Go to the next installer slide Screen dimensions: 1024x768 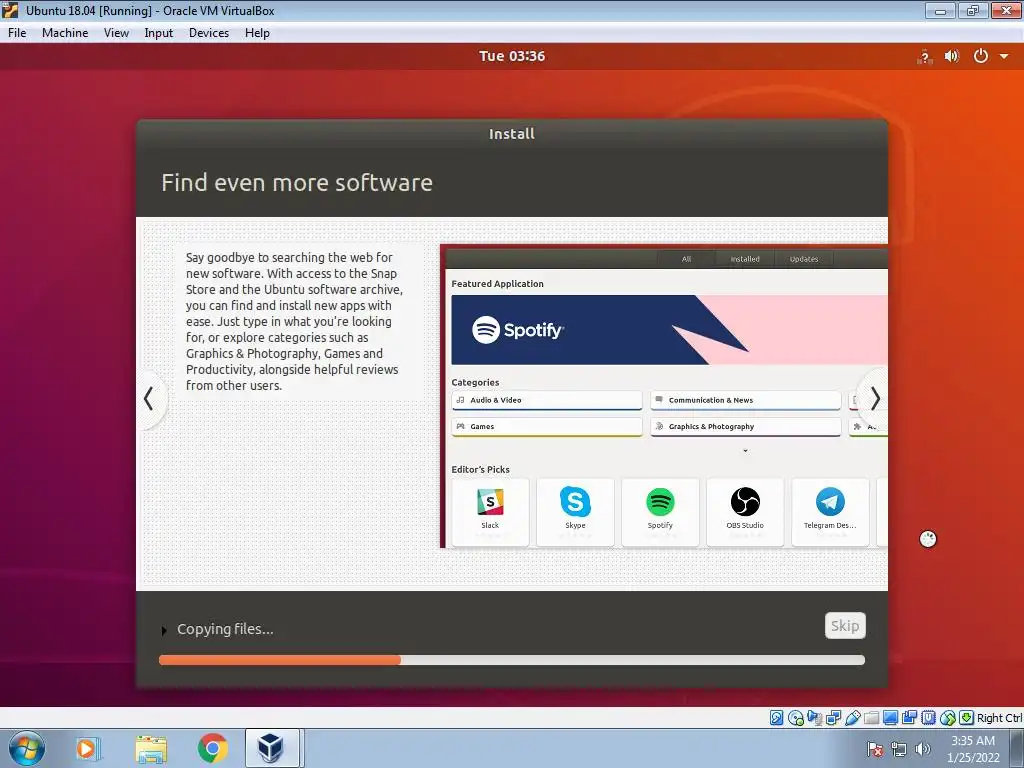click(x=874, y=398)
